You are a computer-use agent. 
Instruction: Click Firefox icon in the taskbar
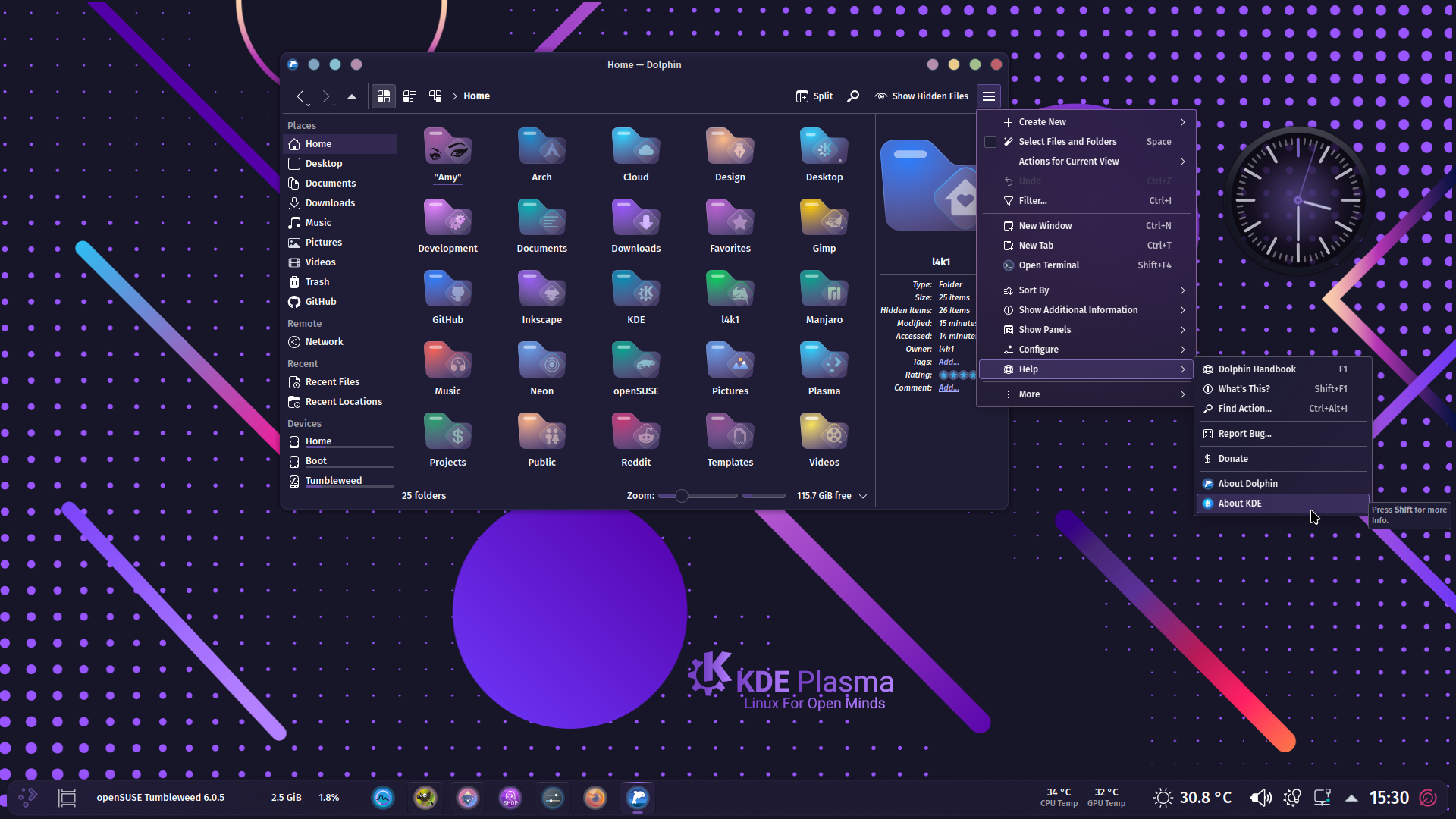(595, 798)
